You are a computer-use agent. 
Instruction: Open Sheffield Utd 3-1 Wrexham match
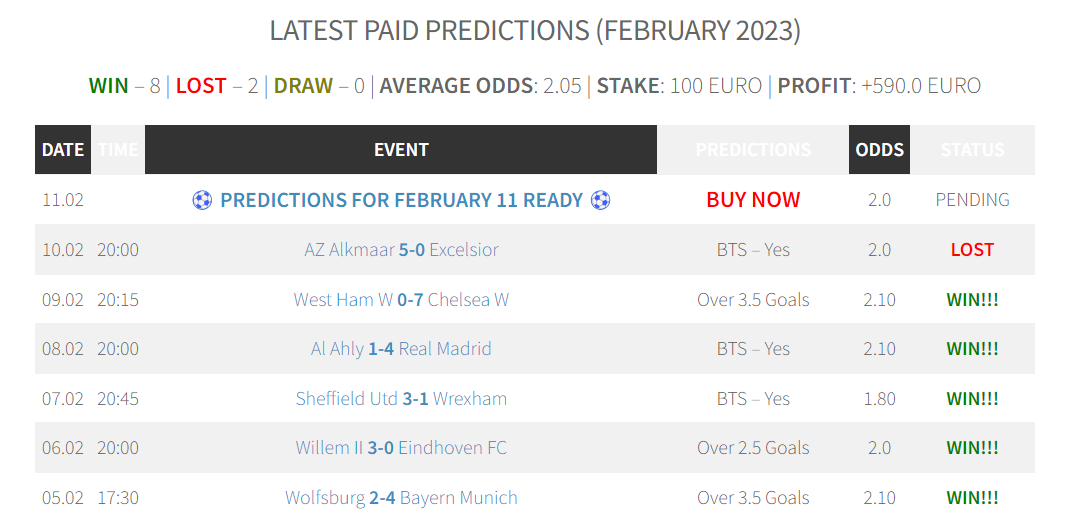pos(401,399)
